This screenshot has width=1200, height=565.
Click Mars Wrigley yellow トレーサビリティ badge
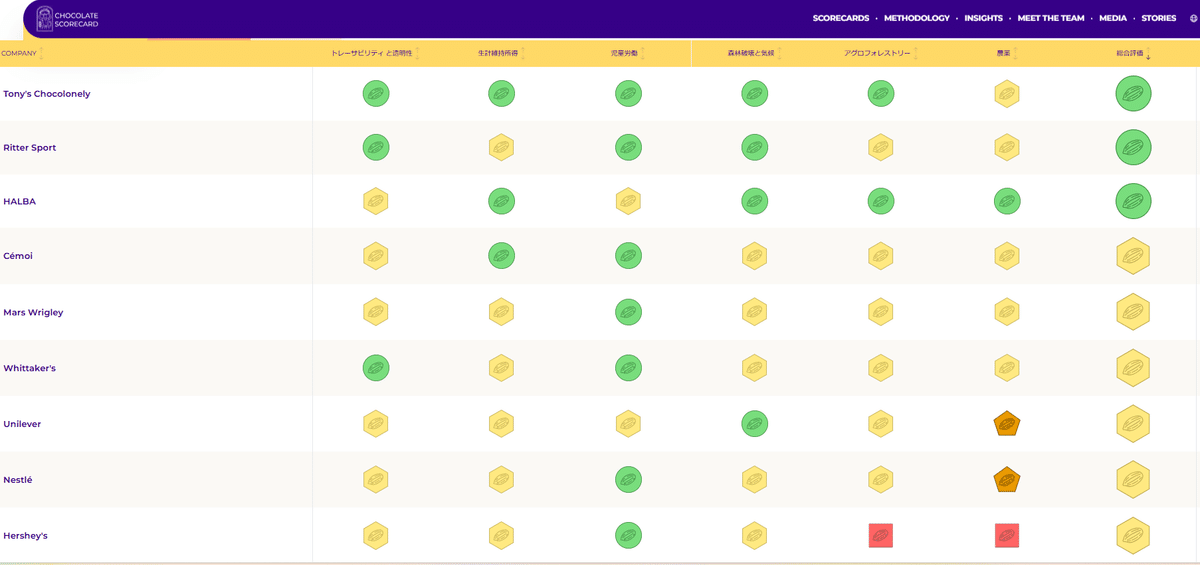pos(376,312)
